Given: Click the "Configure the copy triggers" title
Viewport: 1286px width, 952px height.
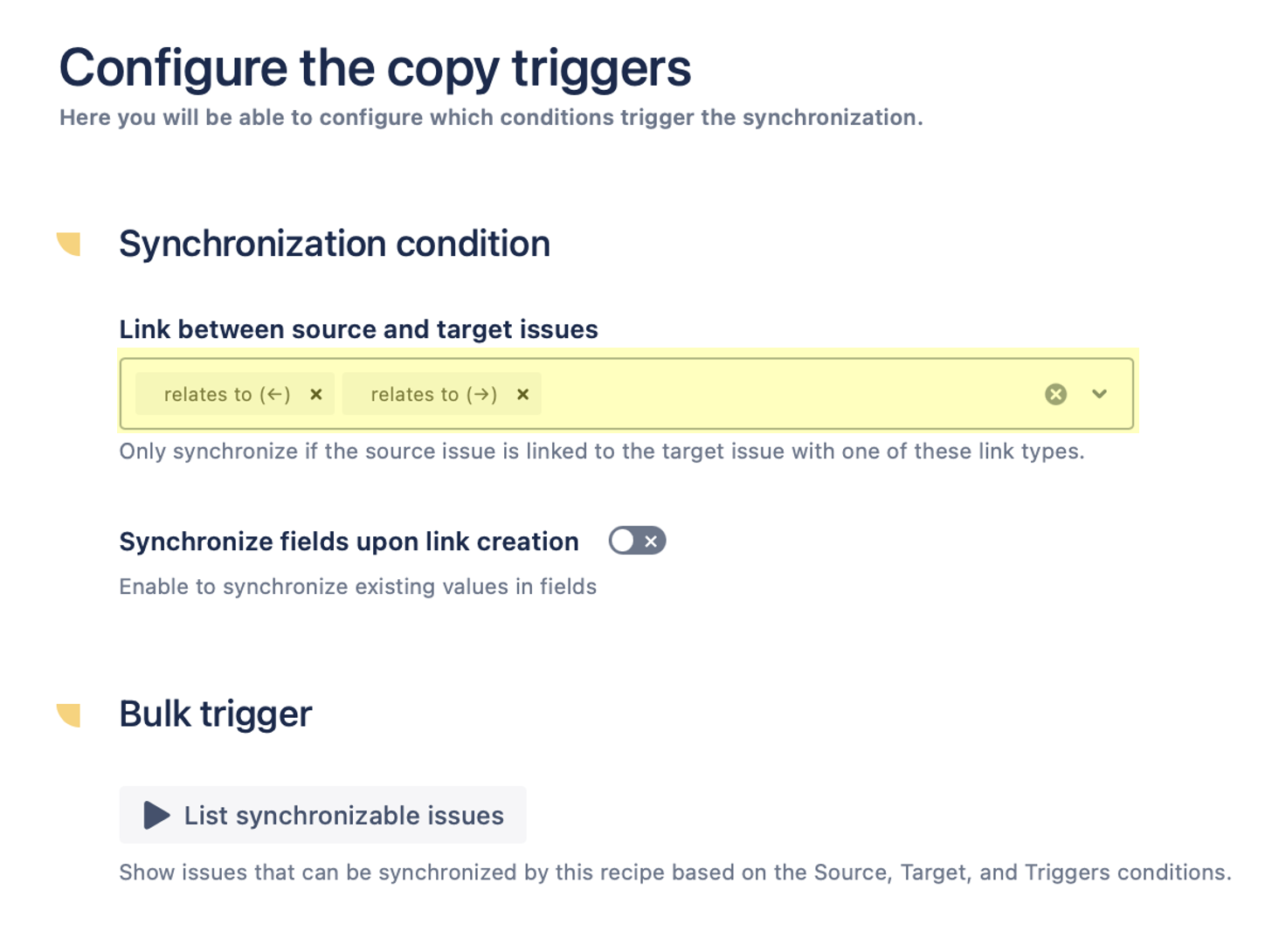Looking at the screenshot, I should (x=375, y=68).
